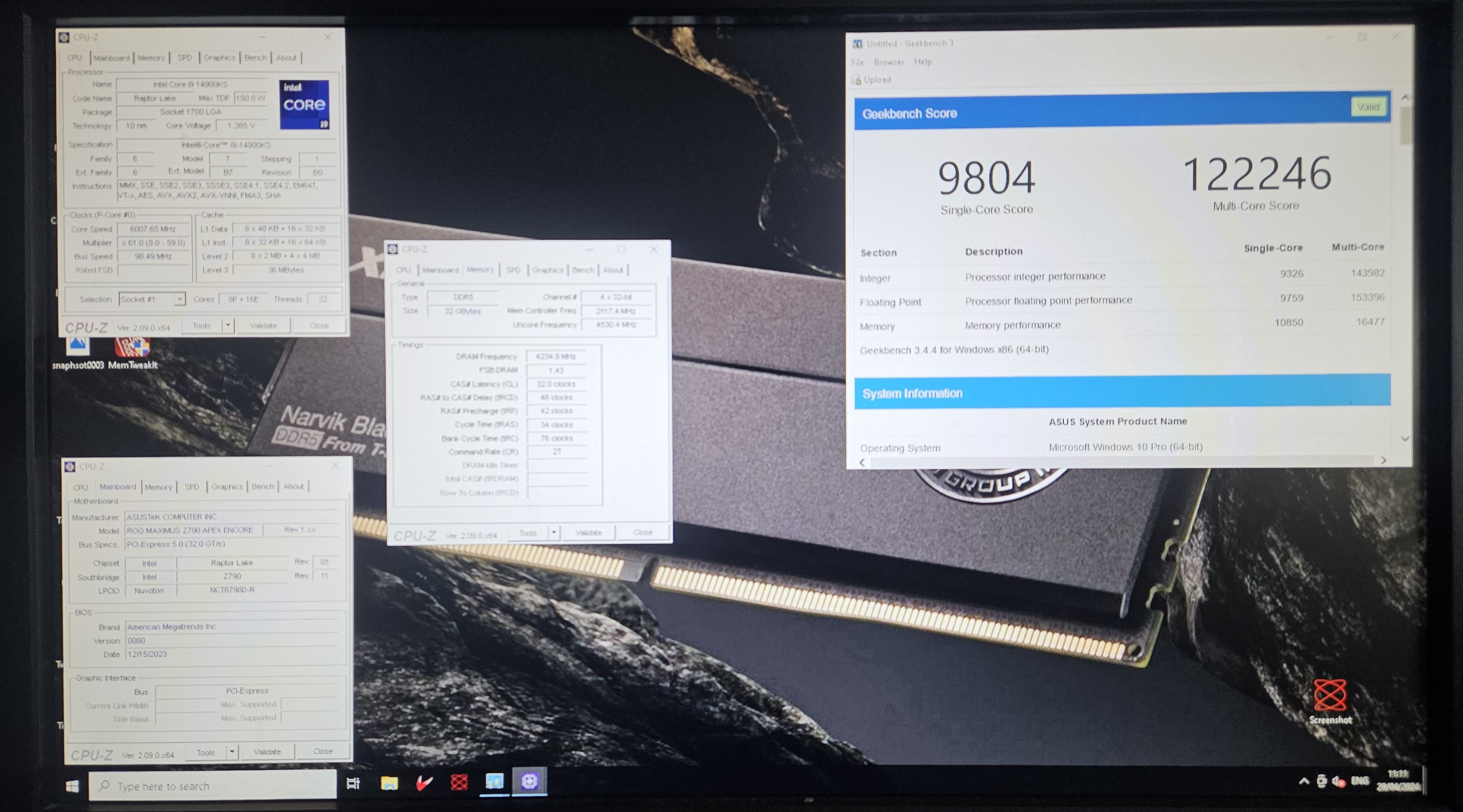Switch to the purple CPU-Z taskbar icon

click(529, 781)
